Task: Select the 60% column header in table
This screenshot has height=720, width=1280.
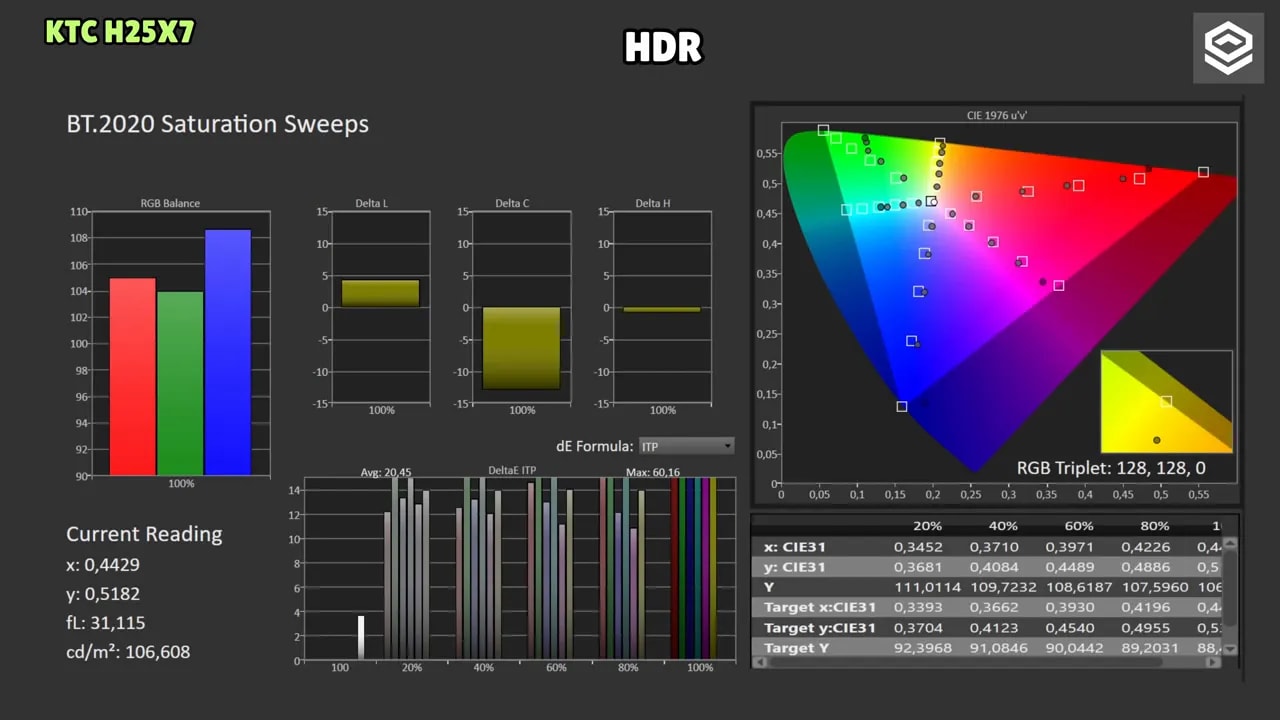Action: [x=1079, y=526]
